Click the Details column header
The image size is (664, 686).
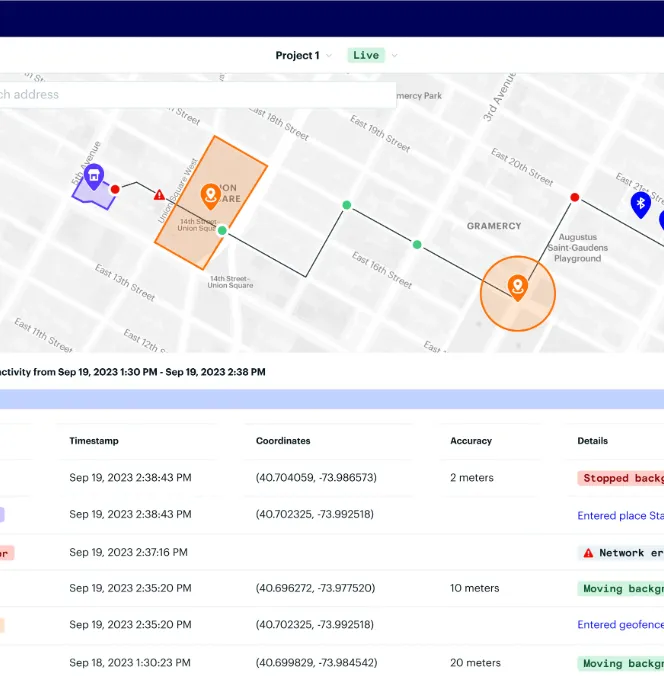pyautogui.click(x=592, y=441)
